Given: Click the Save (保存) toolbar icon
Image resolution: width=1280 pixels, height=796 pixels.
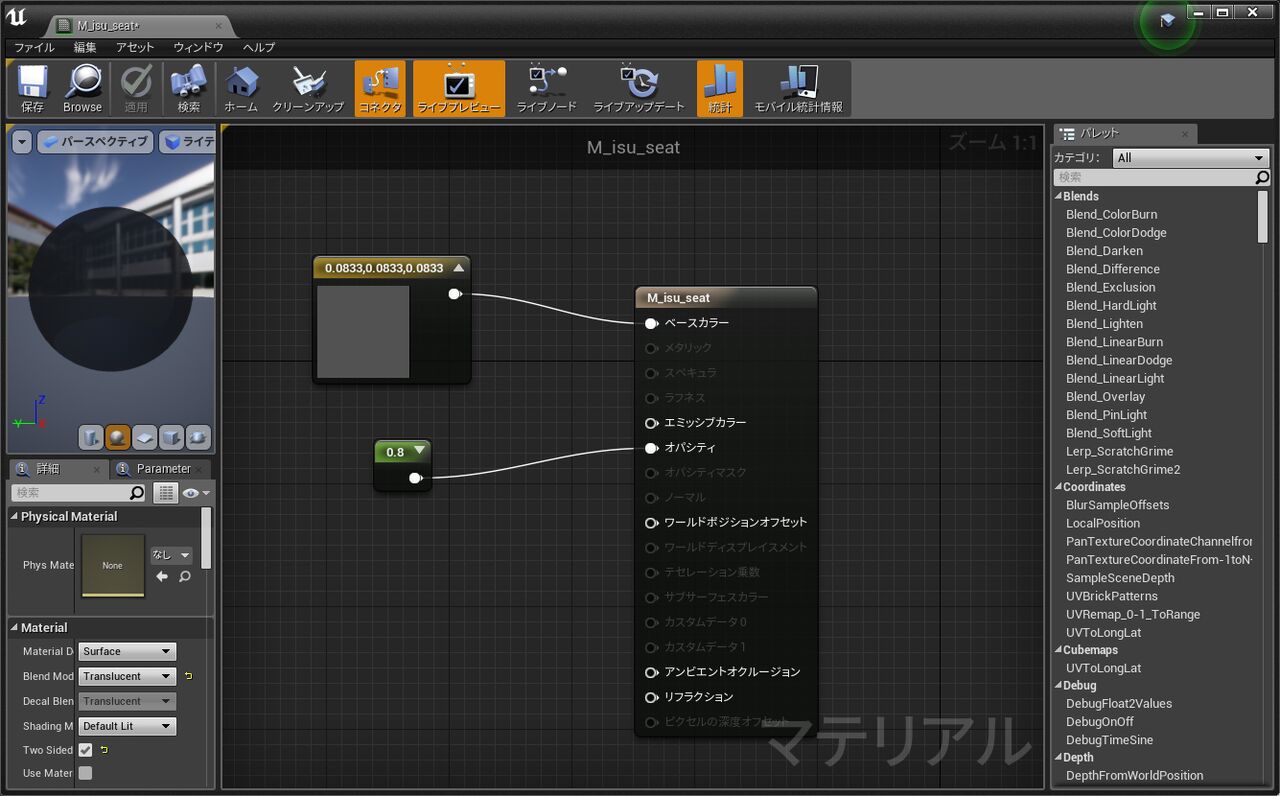Looking at the screenshot, I should coord(32,88).
